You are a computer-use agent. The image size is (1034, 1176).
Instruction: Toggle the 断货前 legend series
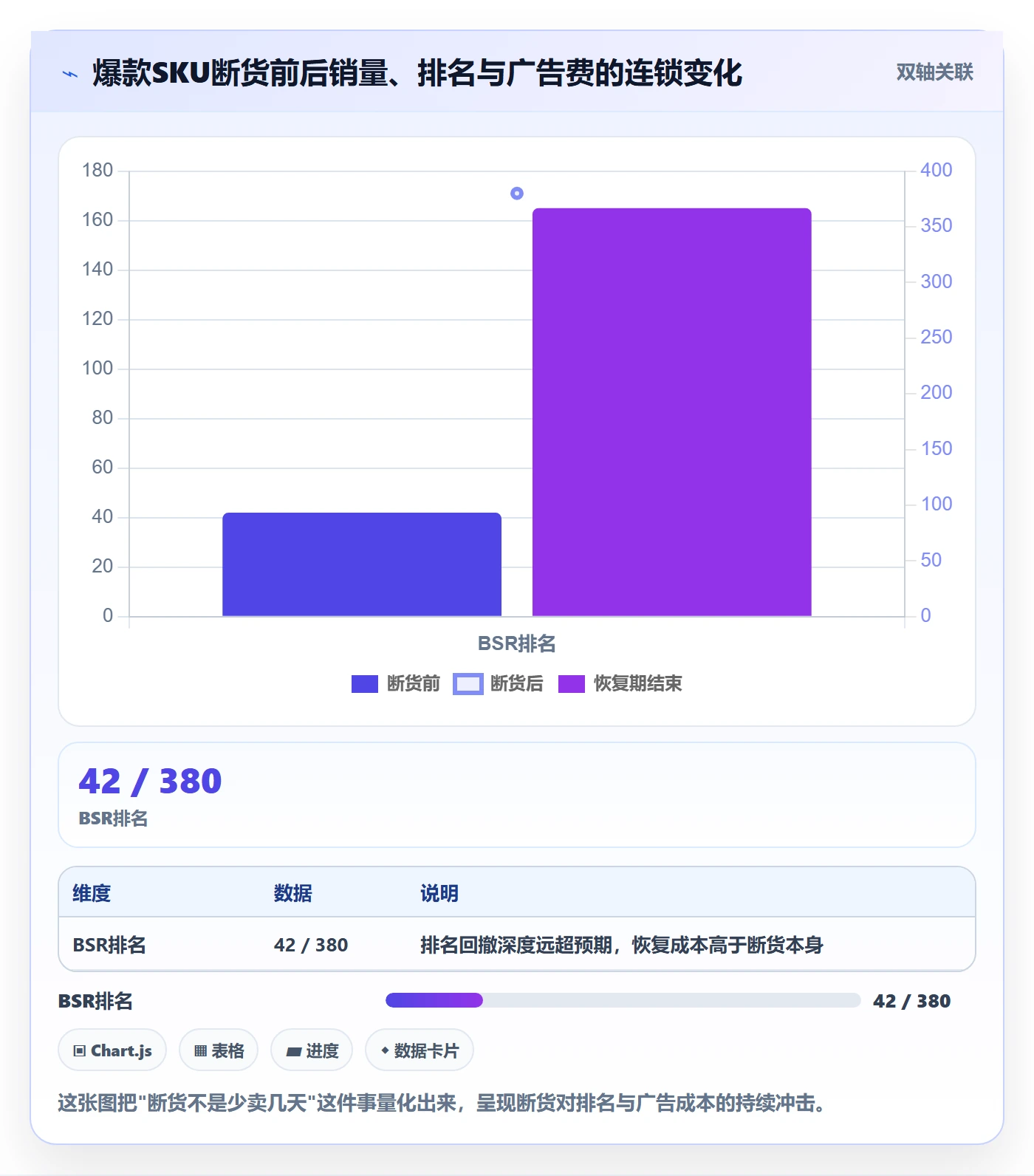(396, 684)
